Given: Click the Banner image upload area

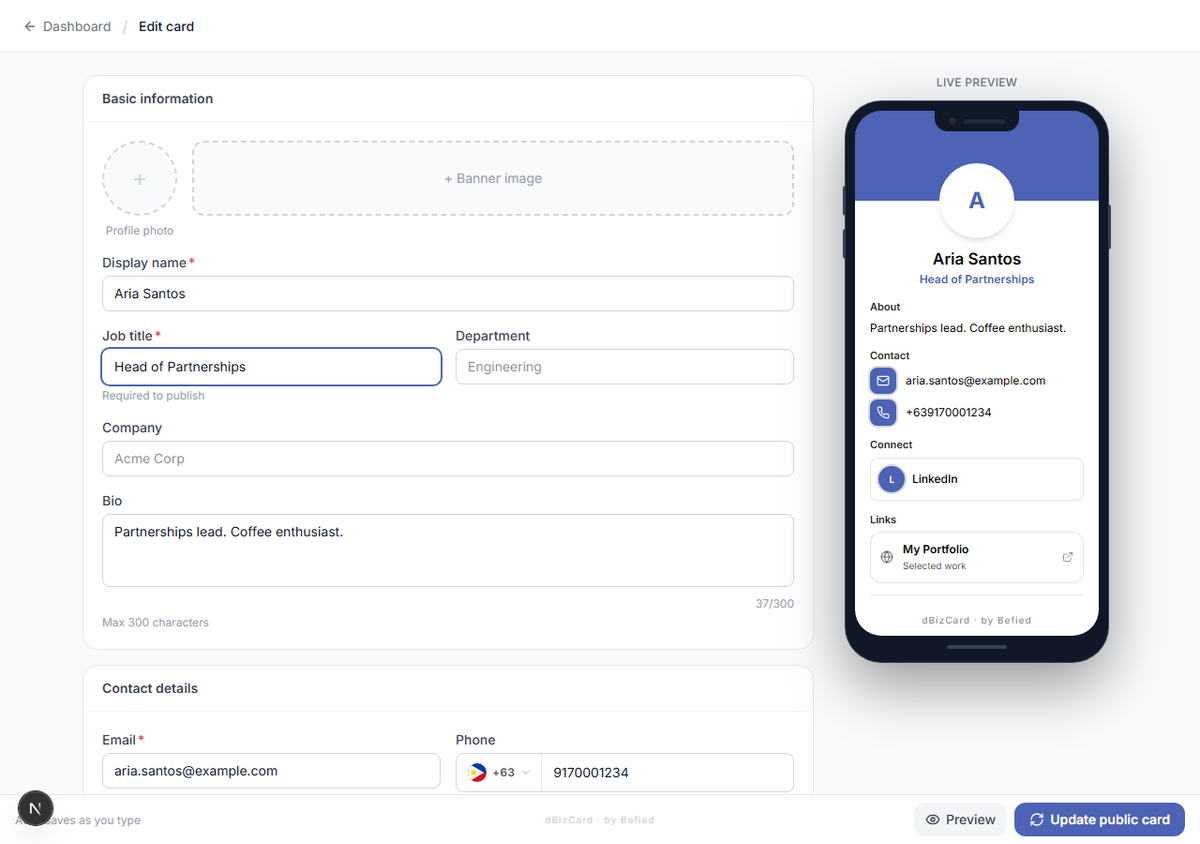Looking at the screenshot, I should (x=493, y=178).
